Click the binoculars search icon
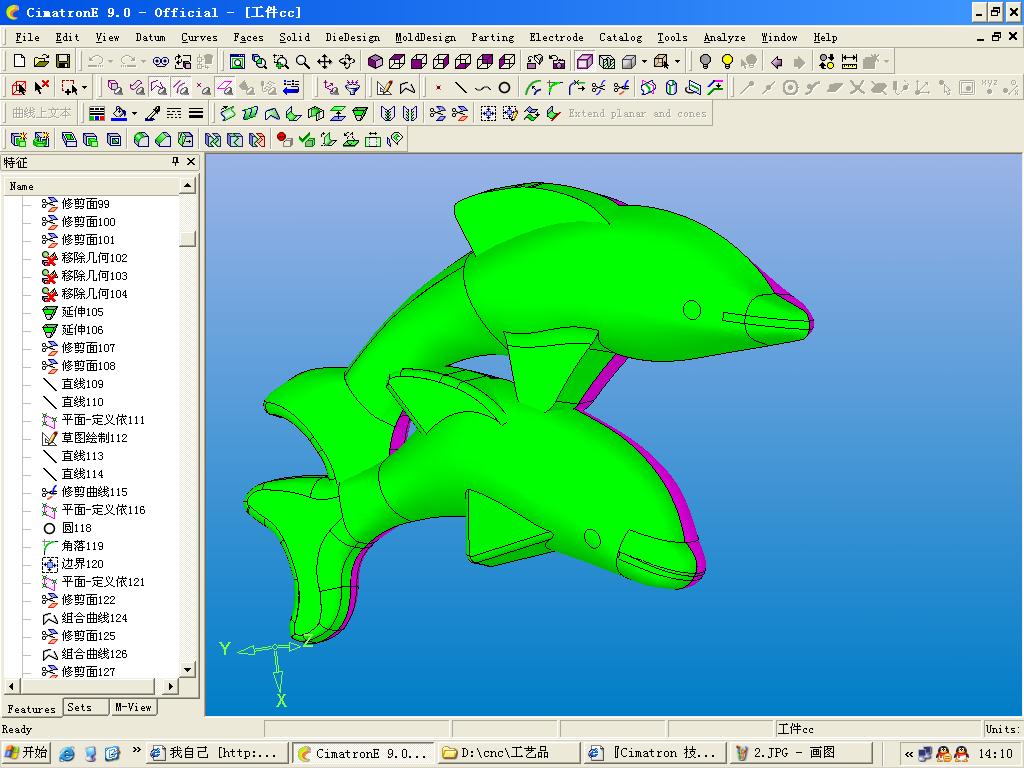The image size is (1024, 768). point(161,61)
